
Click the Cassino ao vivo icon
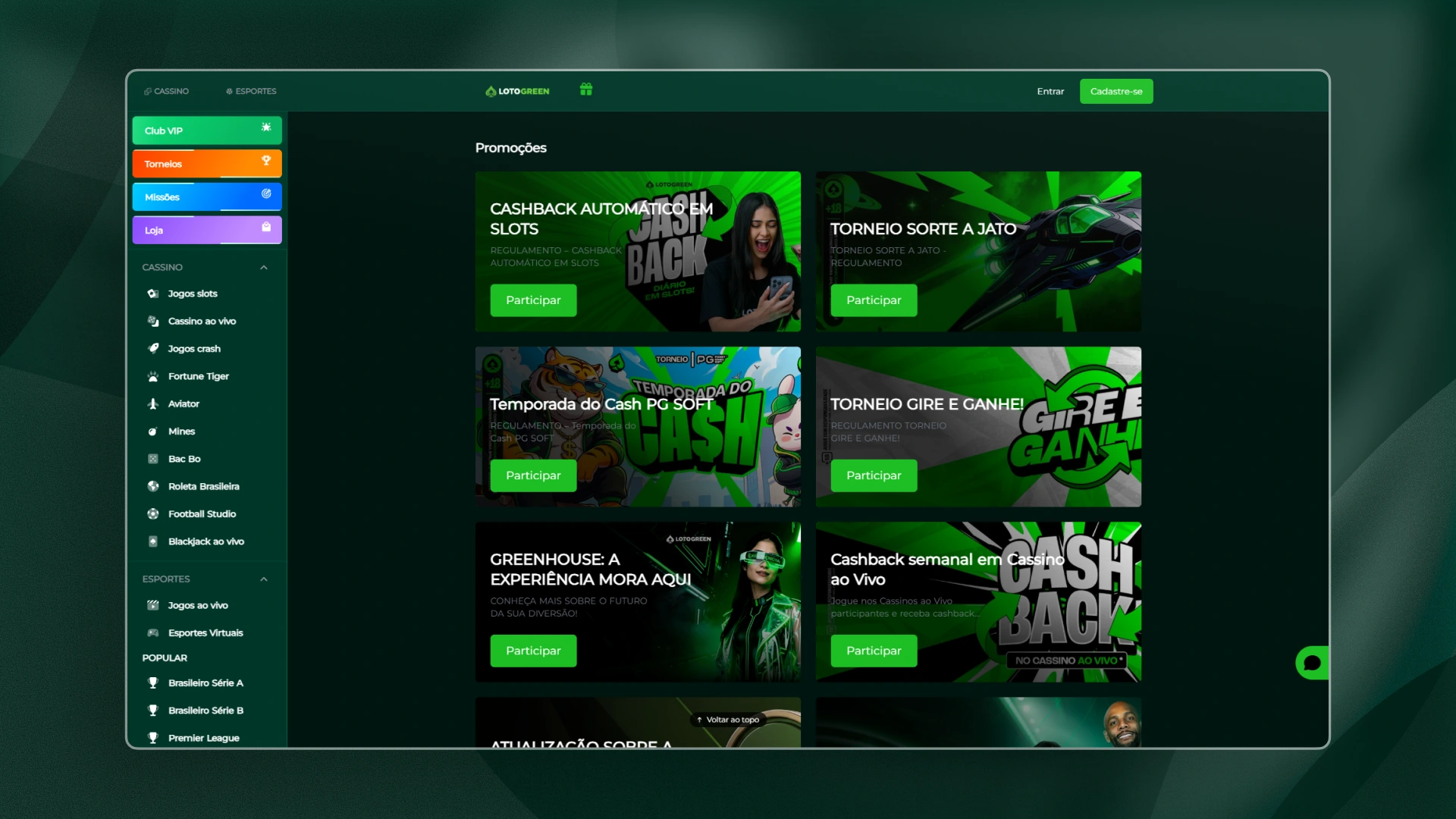153,321
